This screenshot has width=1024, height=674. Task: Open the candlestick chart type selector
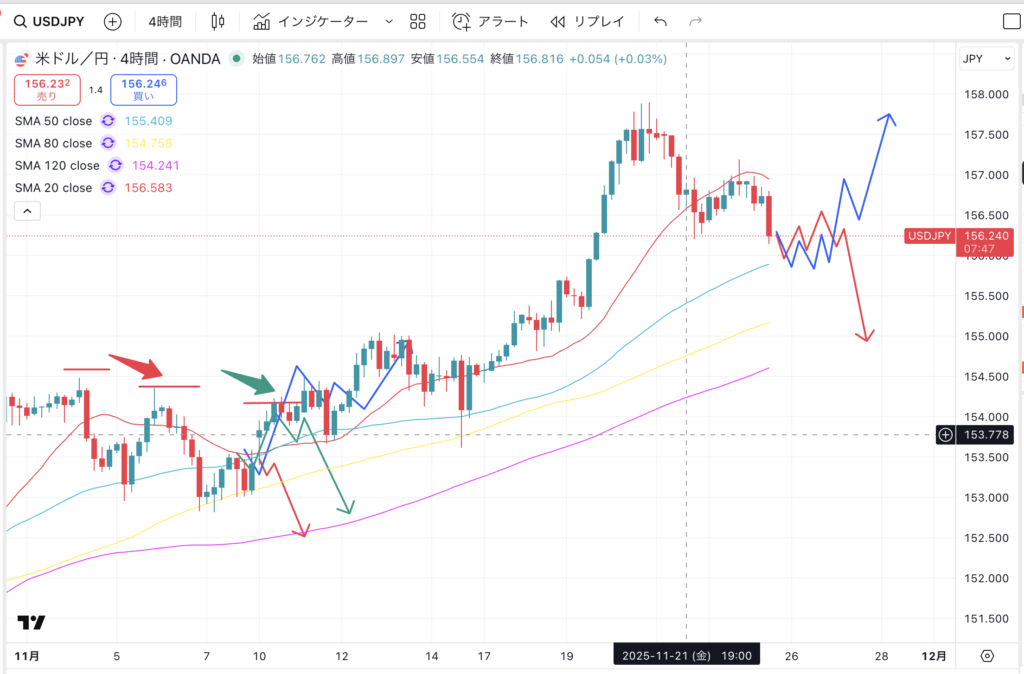click(218, 21)
